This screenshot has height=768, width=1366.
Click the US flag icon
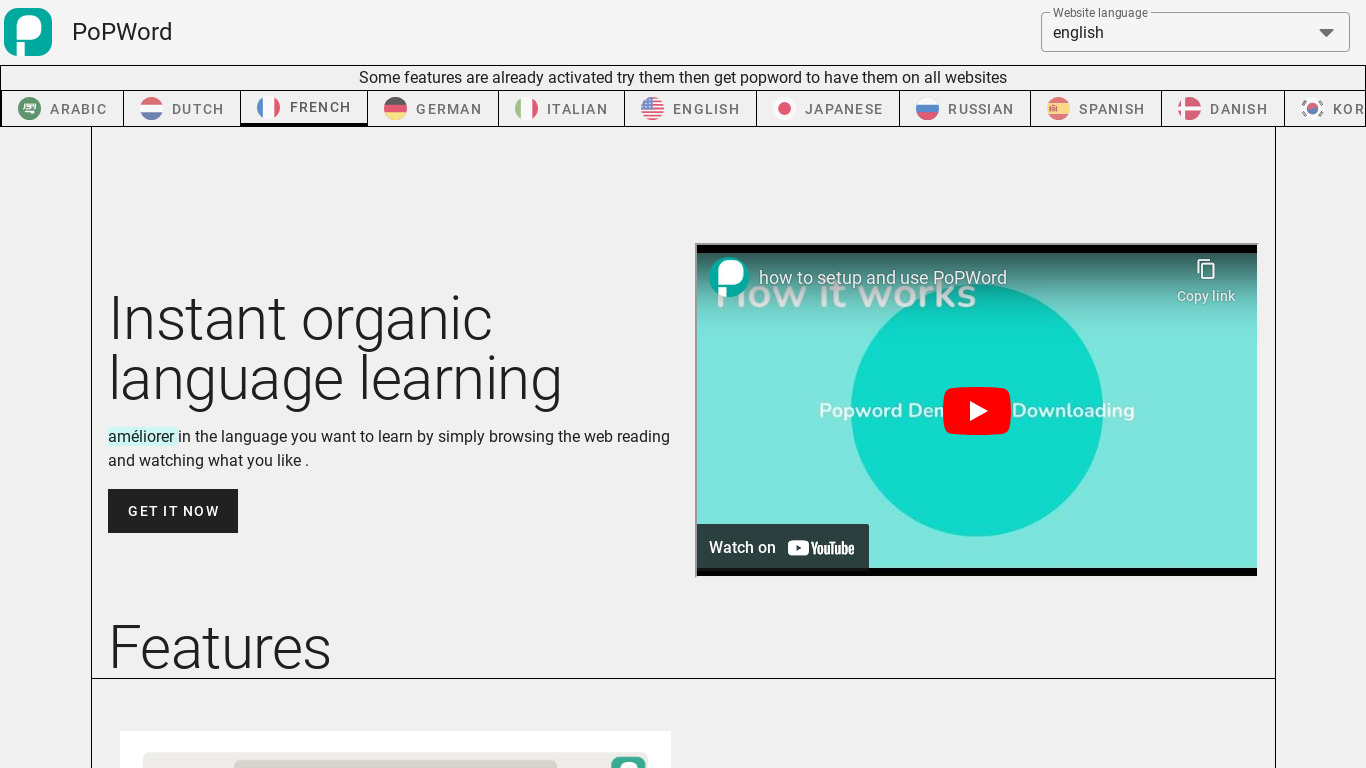click(652, 108)
